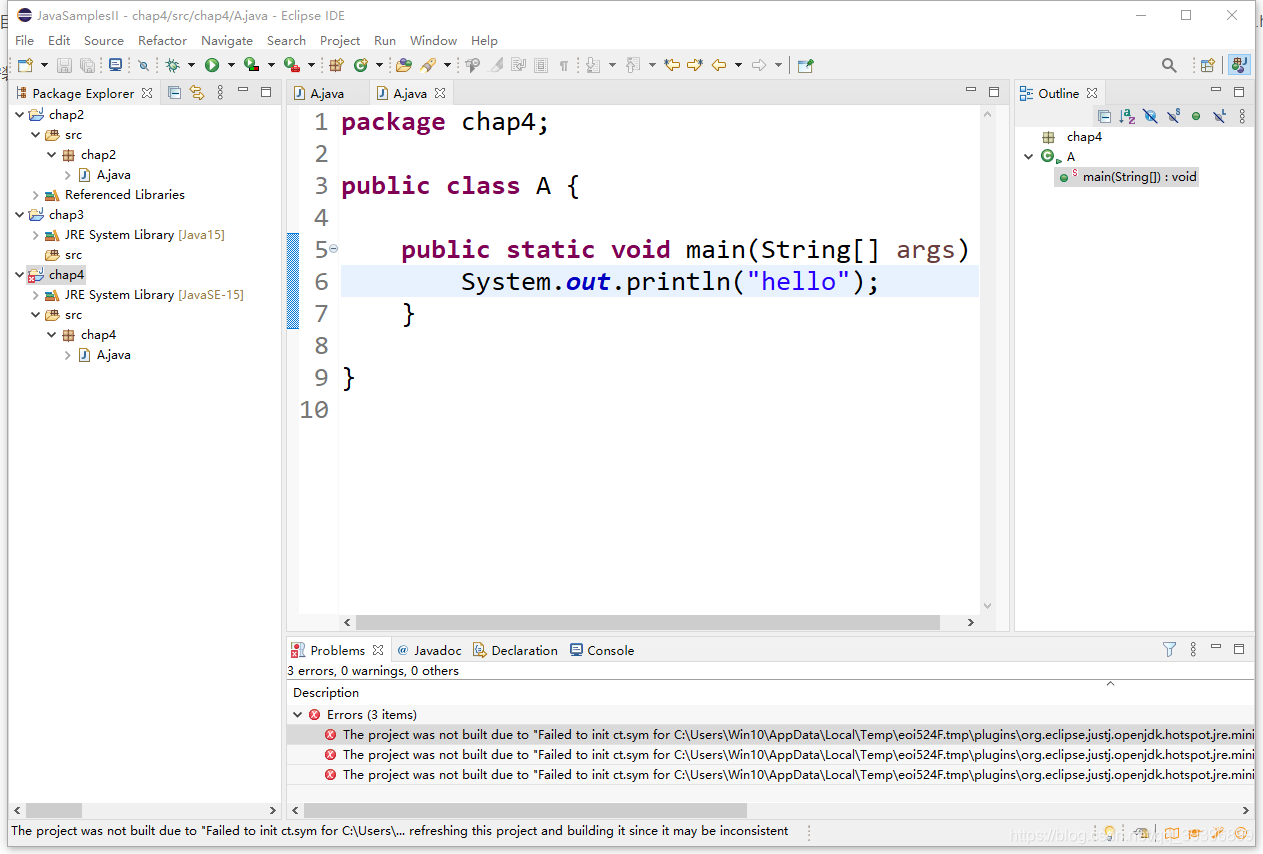Click Collapse All in Outline view
The height and width of the screenshot is (854, 1263).
coord(1104,117)
